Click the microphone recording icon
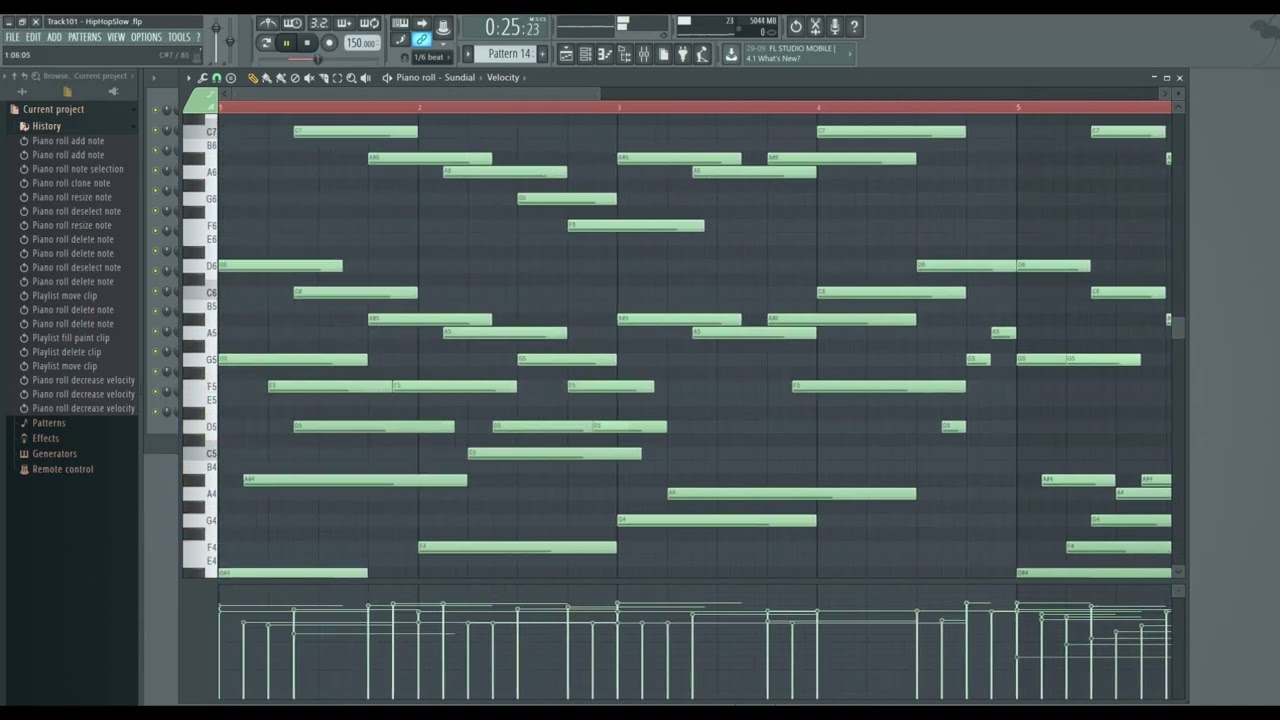Screen dimensions: 1280x720 tap(835, 27)
